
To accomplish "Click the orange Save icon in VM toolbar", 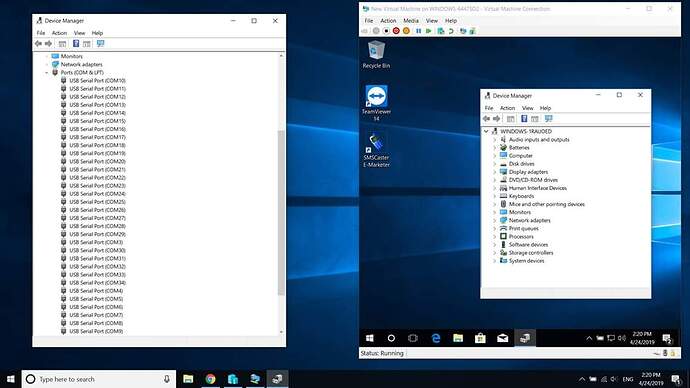I will pos(406,31).
